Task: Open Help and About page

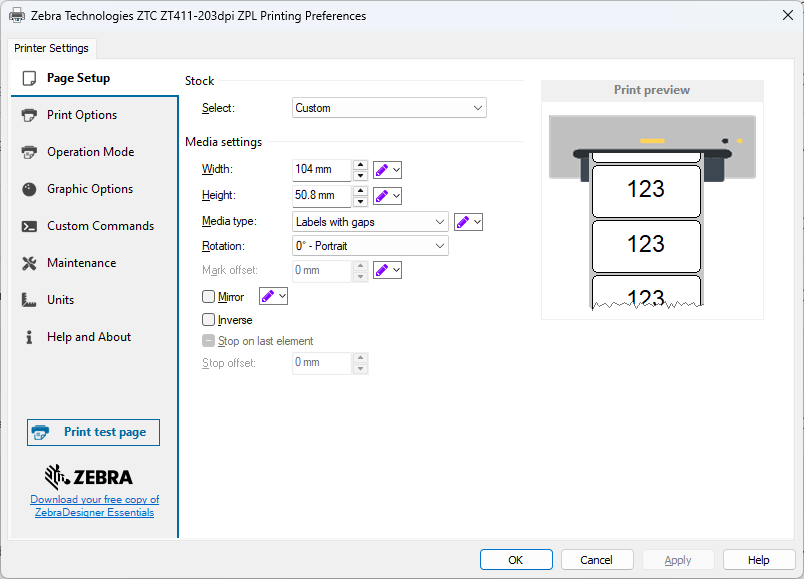Action: pyautogui.click(x=94, y=337)
